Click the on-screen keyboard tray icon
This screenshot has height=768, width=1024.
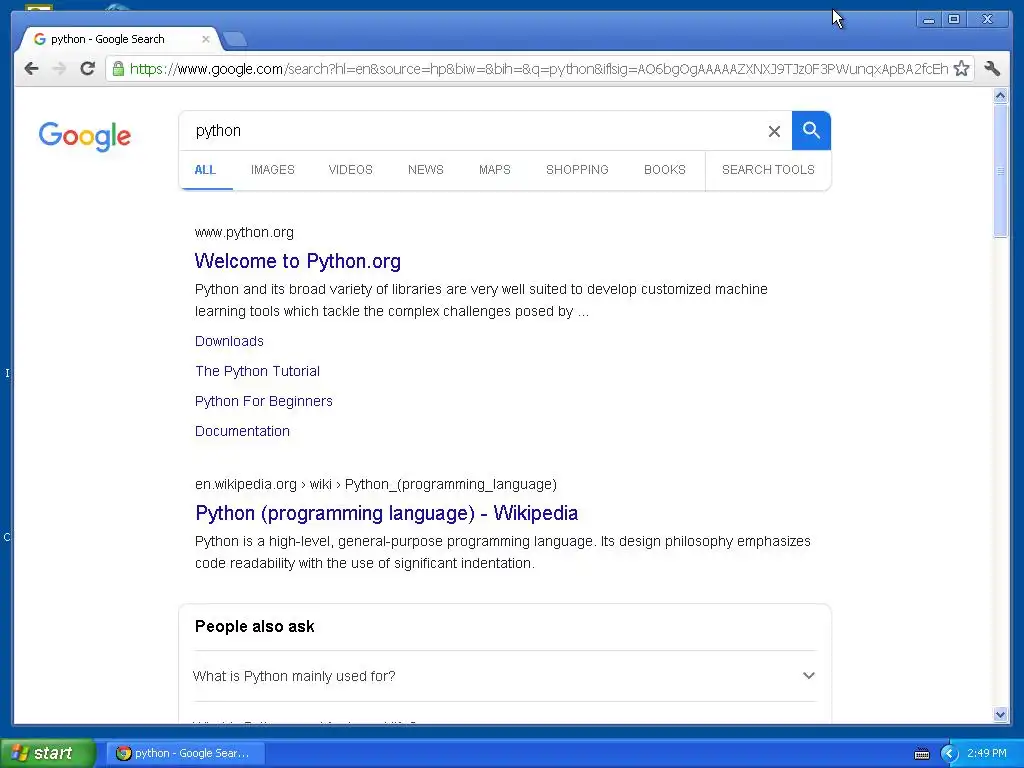[922, 754]
